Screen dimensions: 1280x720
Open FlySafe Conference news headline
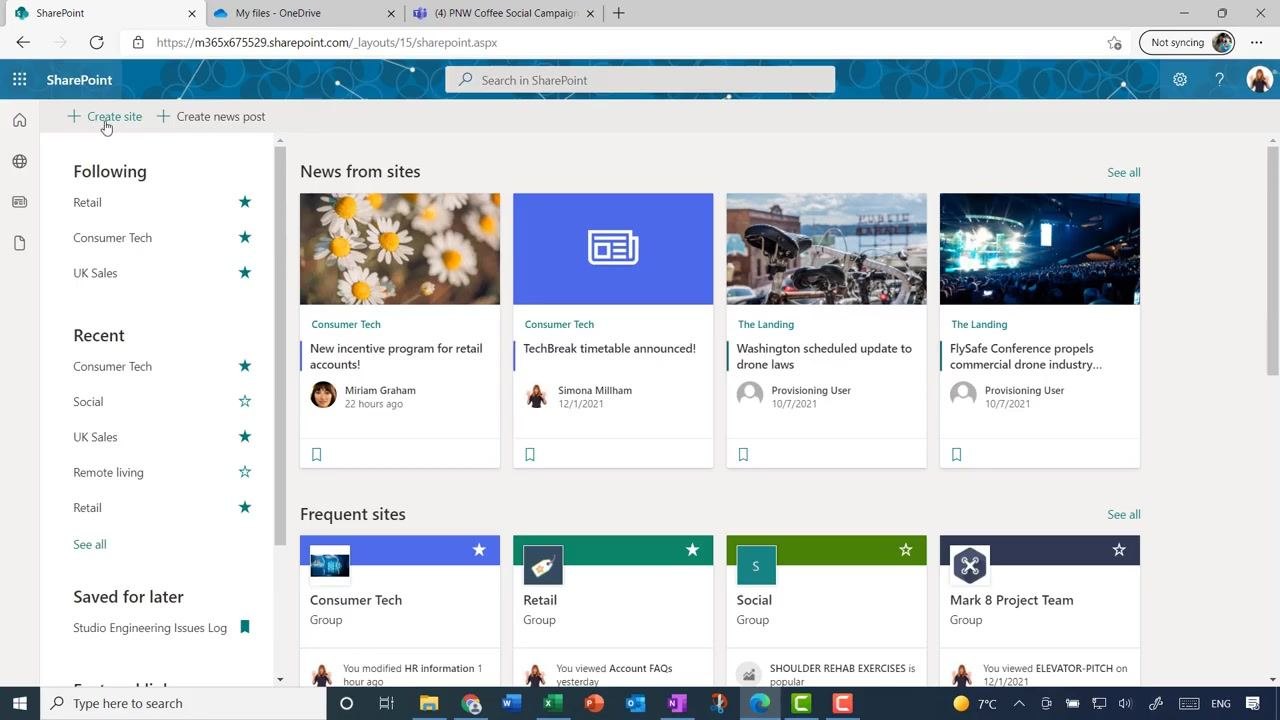[1026, 356]
